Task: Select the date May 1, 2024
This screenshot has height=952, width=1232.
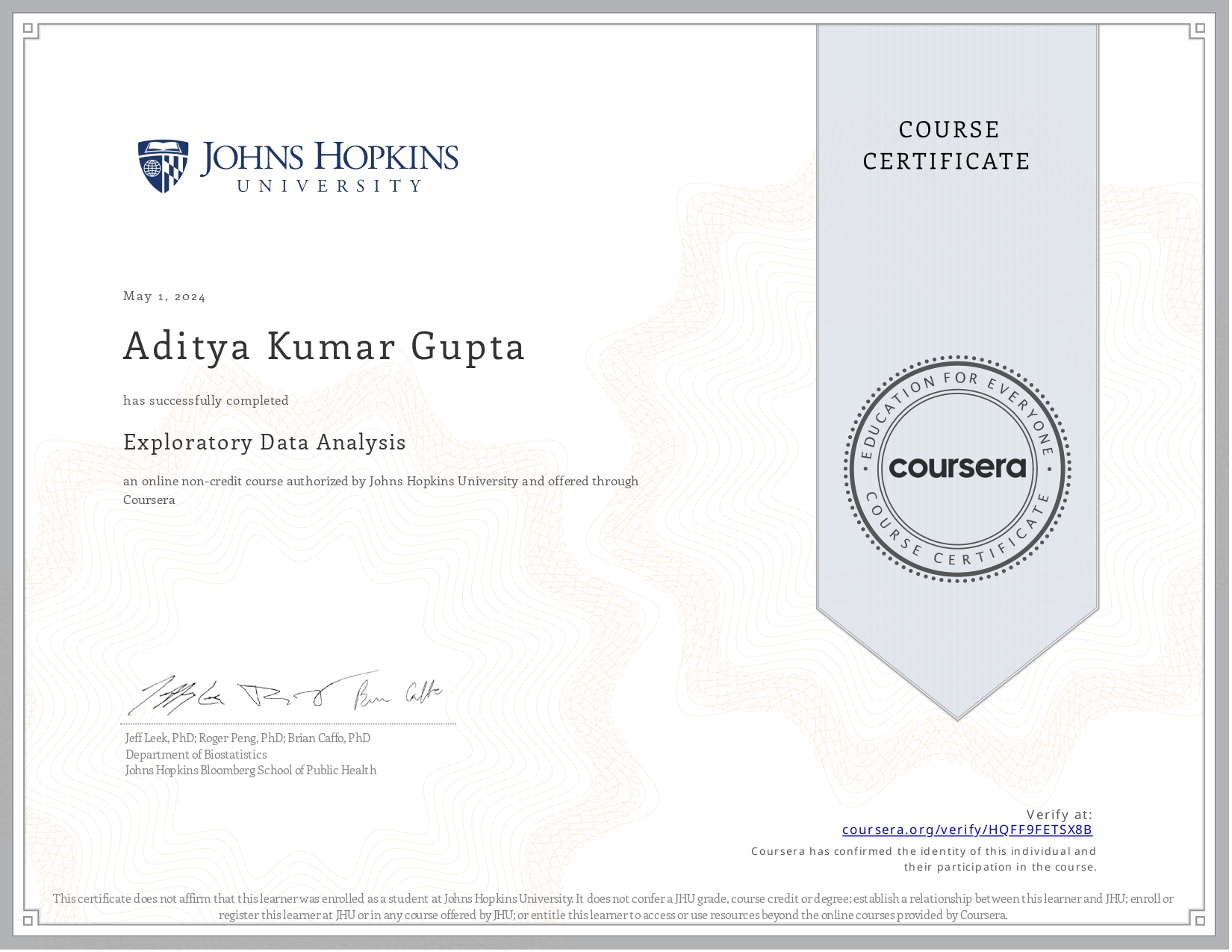Action: pos(164,296)
